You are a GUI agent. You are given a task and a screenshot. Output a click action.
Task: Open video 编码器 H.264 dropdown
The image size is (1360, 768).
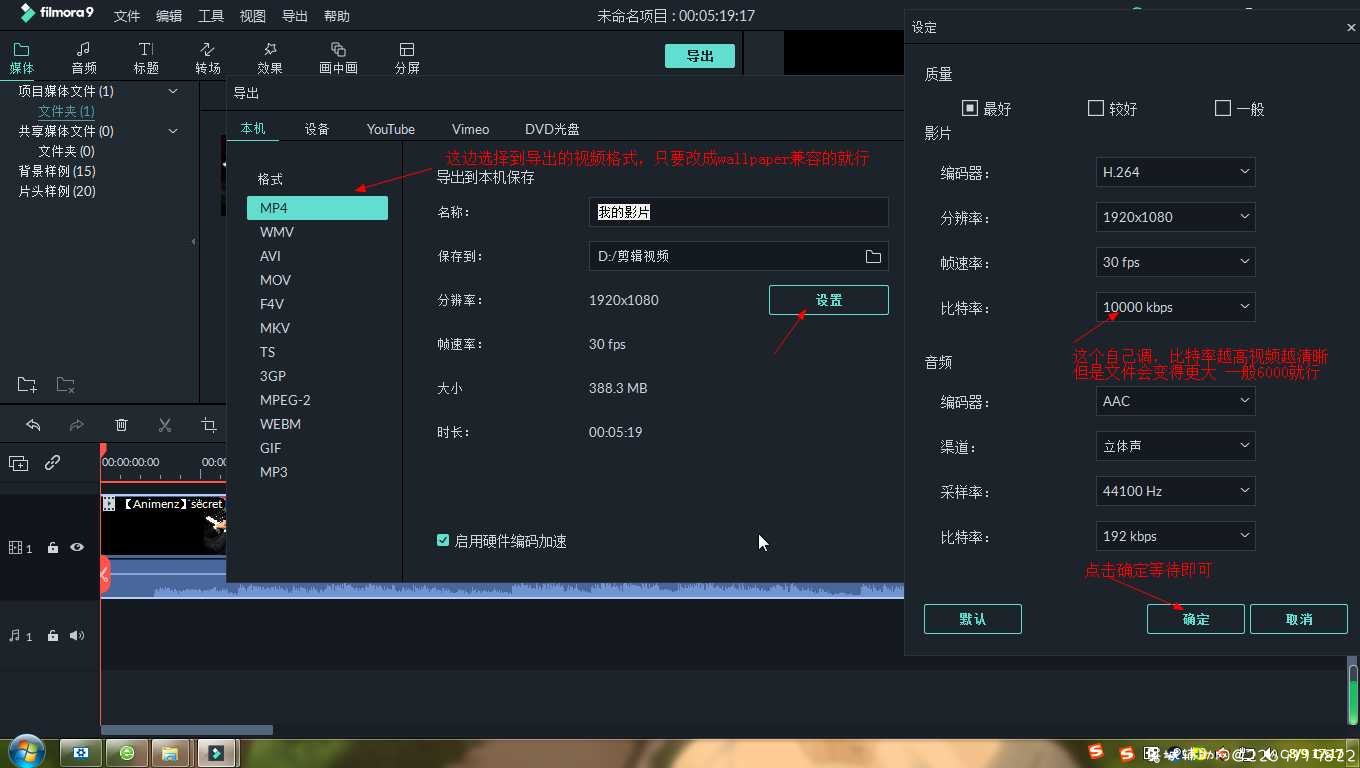[x=1175, y=172]
